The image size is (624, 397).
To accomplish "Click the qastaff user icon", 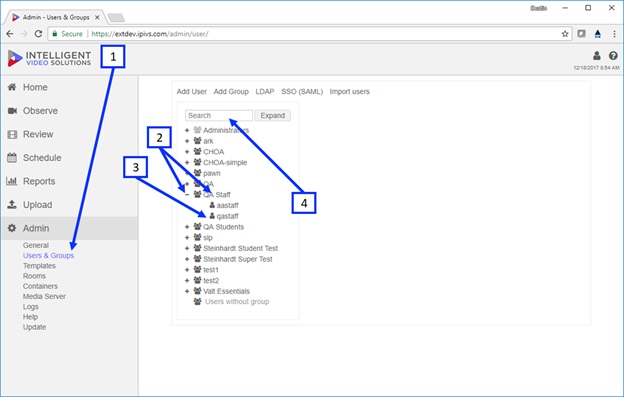I will click(212, 216).
